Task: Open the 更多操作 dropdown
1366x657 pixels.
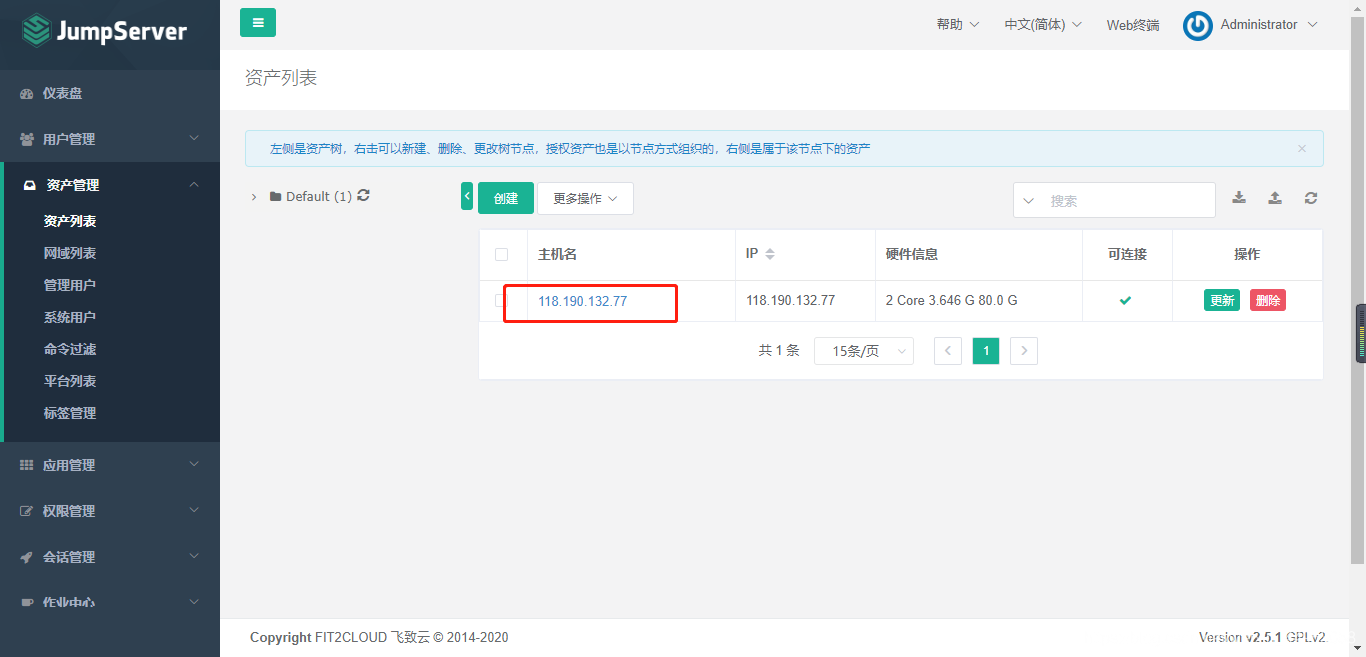Action: (585, 198)
